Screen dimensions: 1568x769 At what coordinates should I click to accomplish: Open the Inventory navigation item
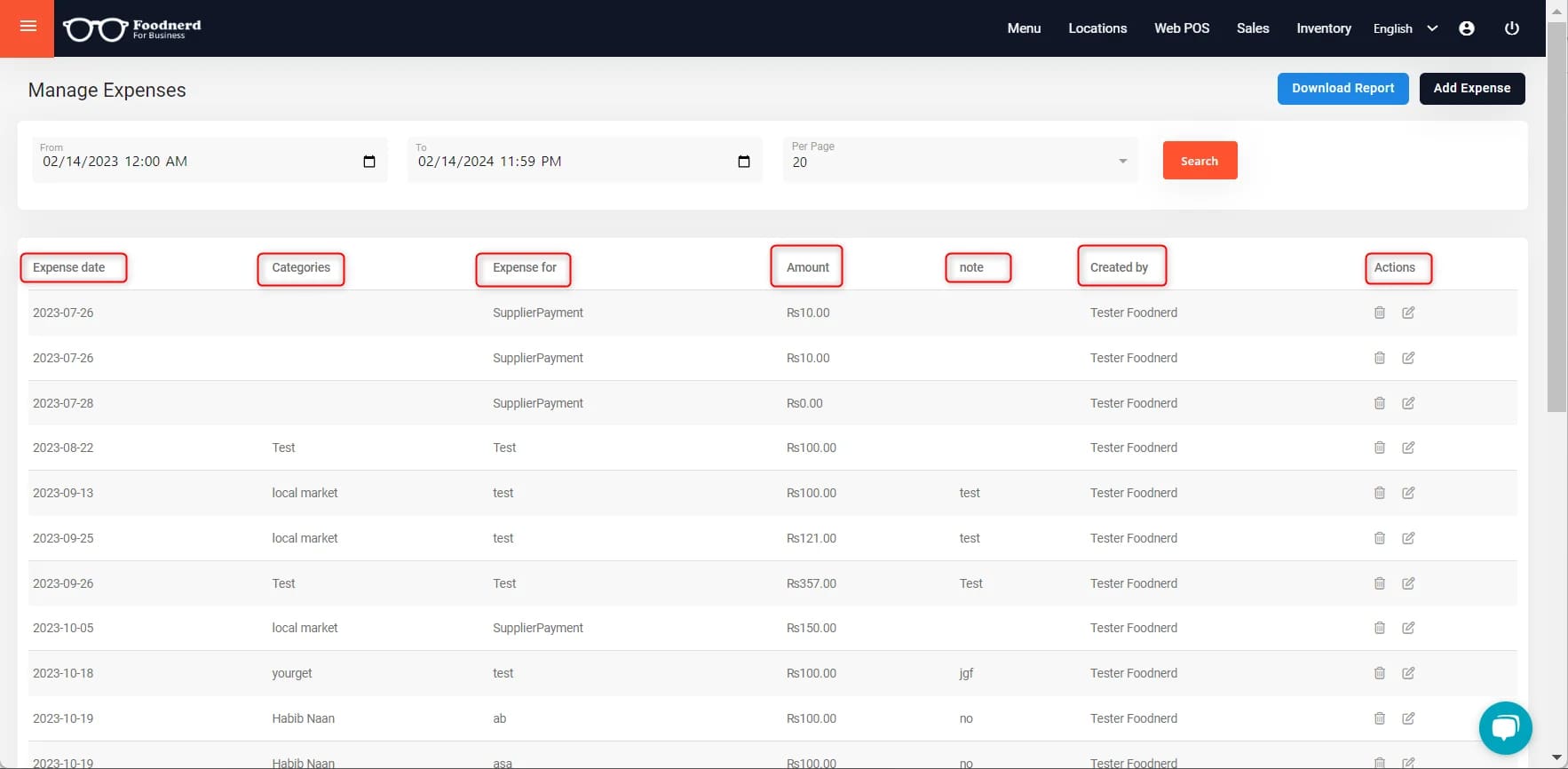click(x=1324, y=28)
